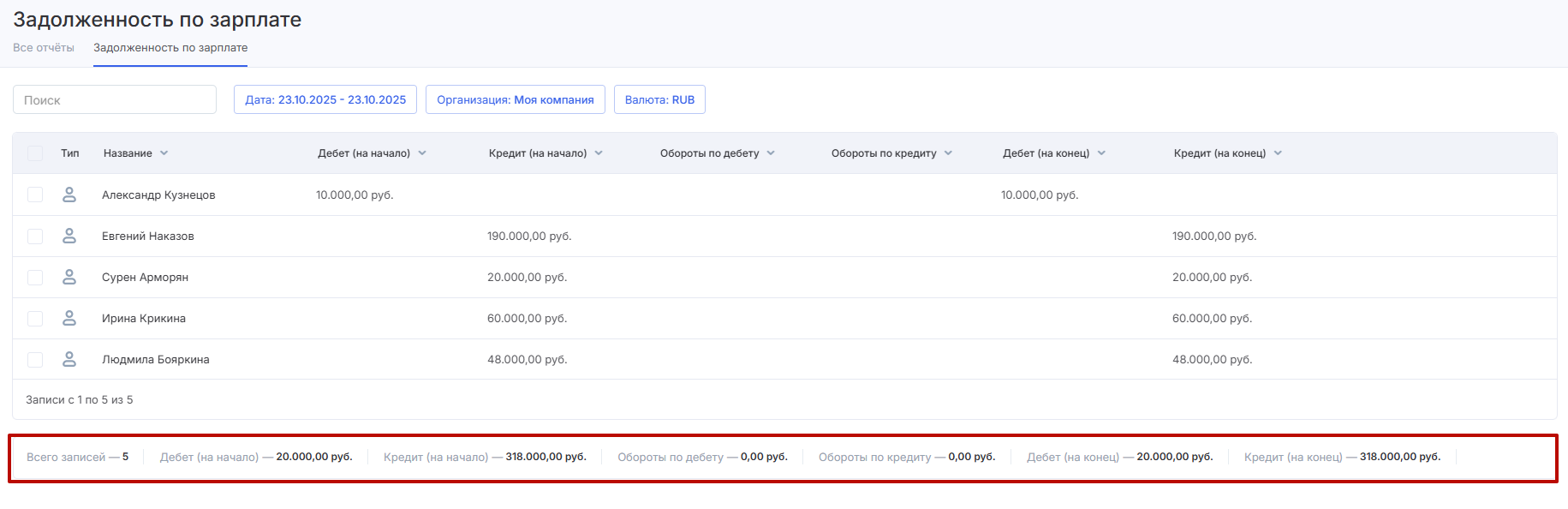The height and width of the screenshot is (509, 1568).
Task: Click the person icon beside Ирина Крикина
Action: tap(69, 318)
